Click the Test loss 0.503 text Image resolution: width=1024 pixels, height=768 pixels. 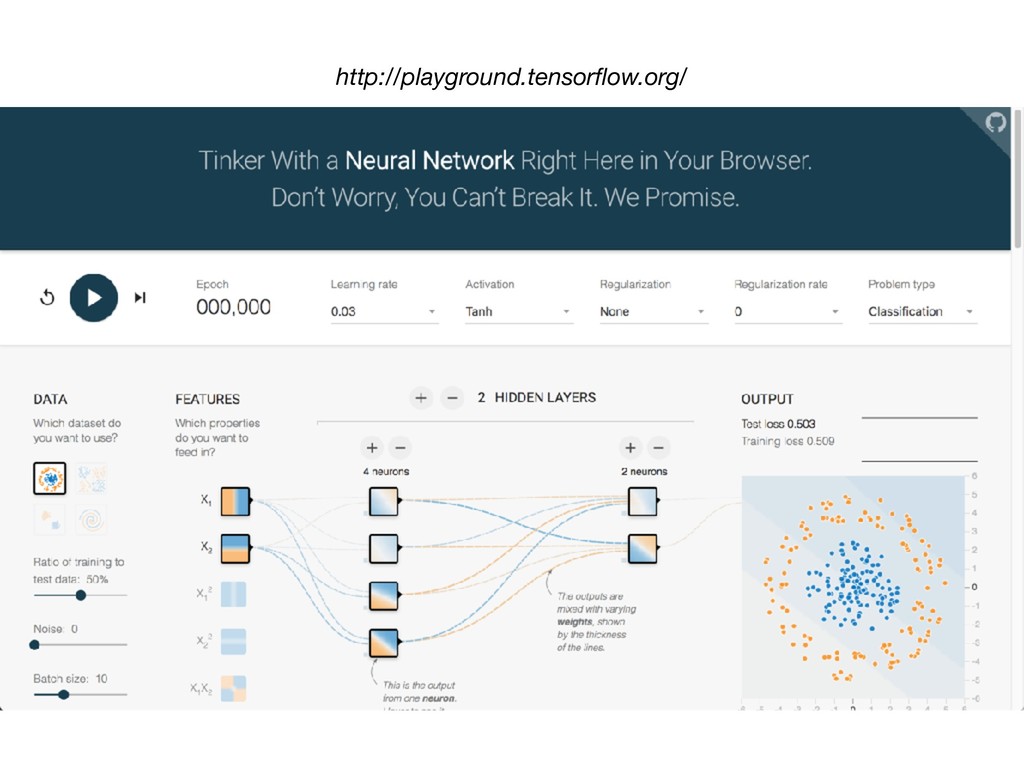[778, 424]
